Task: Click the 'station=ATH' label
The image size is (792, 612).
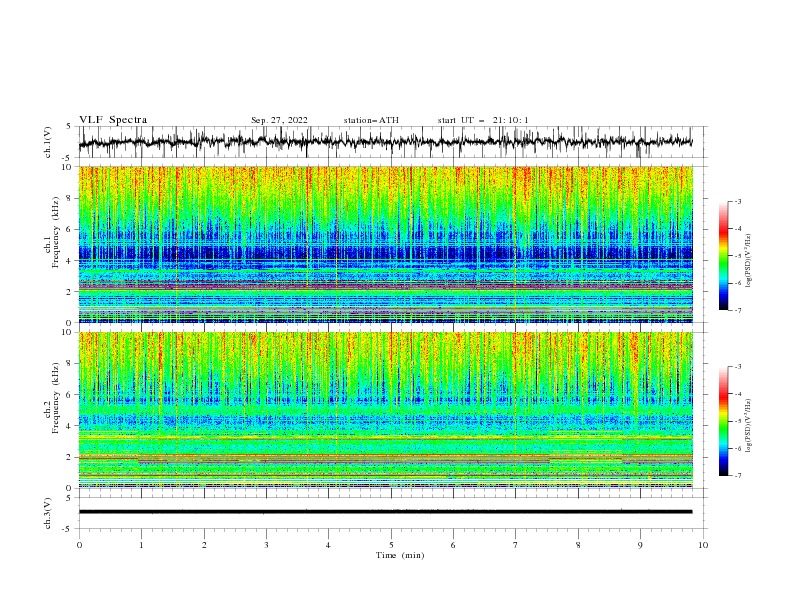Action: click(x=371, y=120)
